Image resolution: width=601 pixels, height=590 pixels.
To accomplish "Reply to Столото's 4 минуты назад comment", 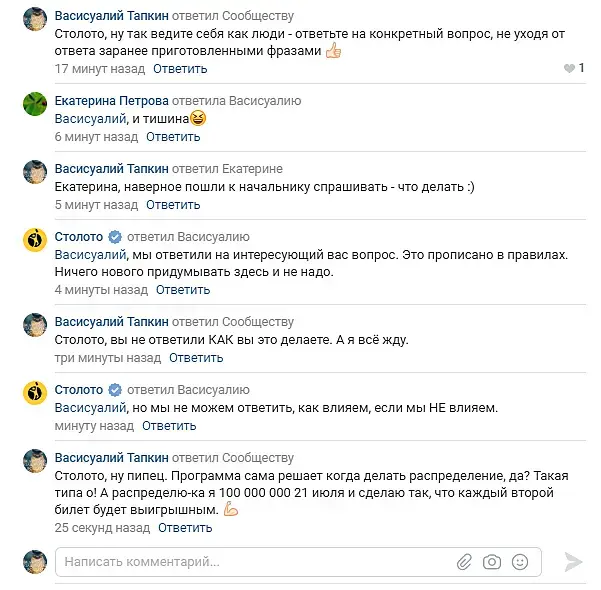I will click(x=182, y=290).
